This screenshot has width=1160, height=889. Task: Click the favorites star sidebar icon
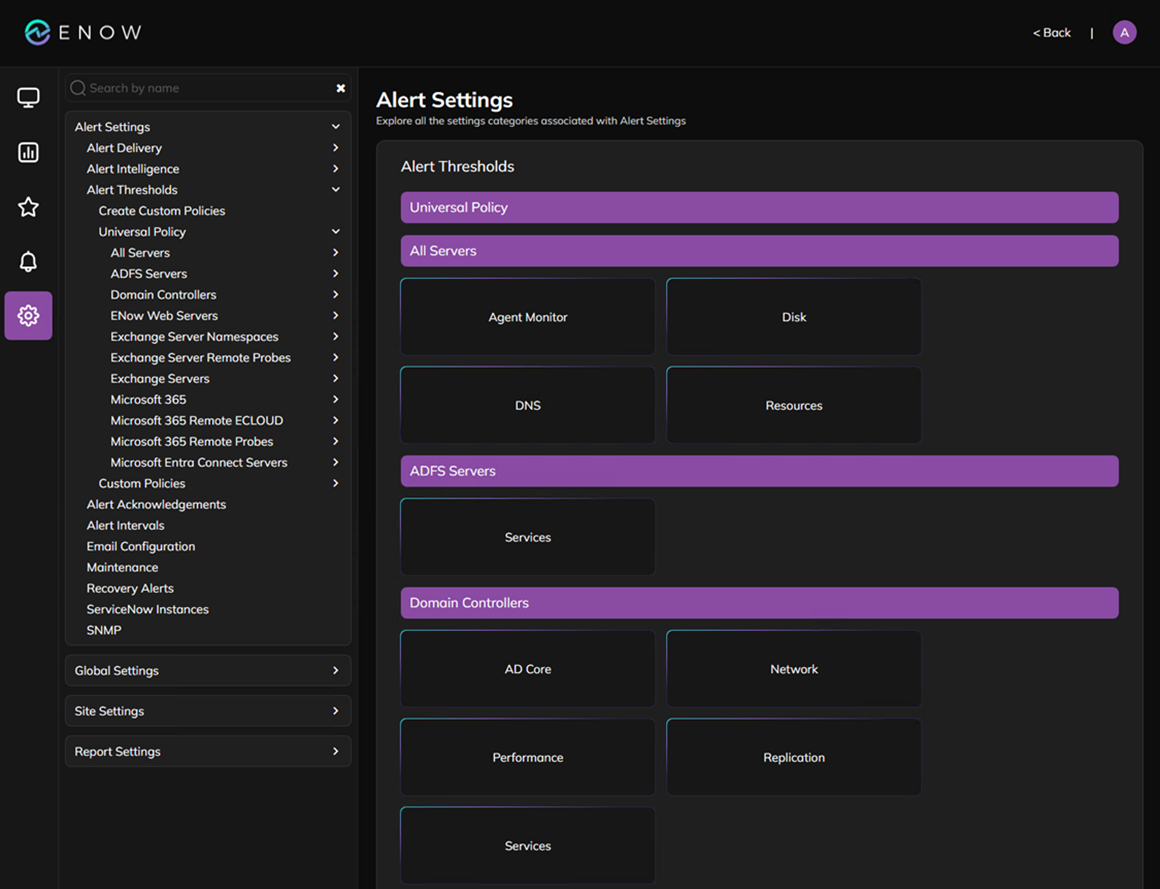(28, 207)
